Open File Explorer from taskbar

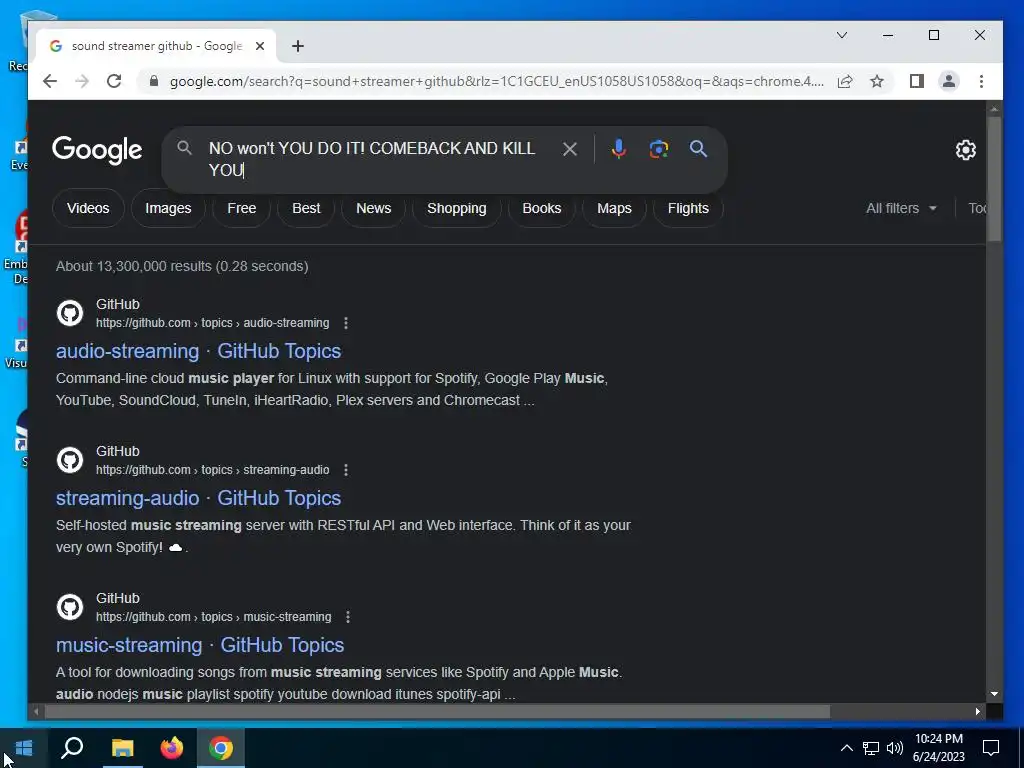point(122,748)
